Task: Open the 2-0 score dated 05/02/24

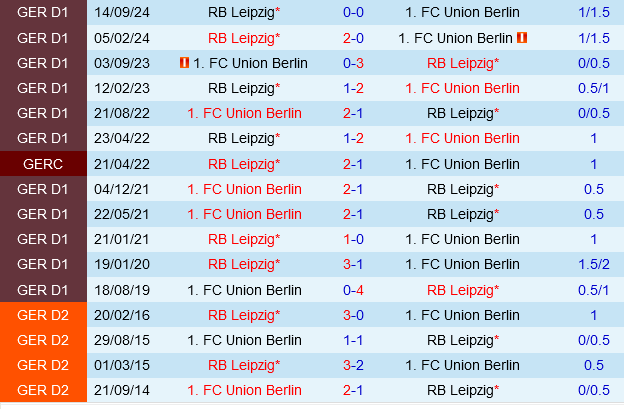Action: click(x=353, y=38)
